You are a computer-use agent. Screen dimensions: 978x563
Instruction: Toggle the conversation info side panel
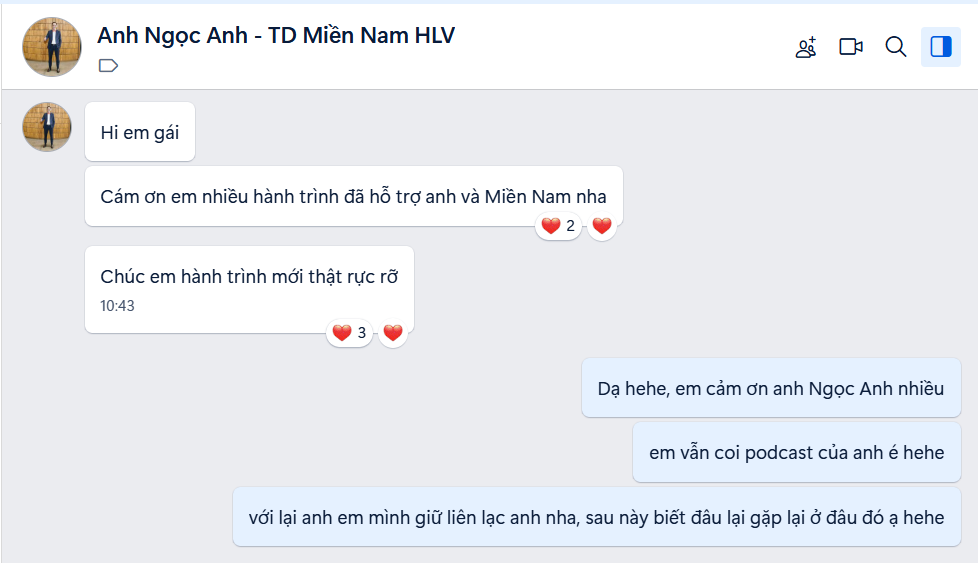(941, 47)
